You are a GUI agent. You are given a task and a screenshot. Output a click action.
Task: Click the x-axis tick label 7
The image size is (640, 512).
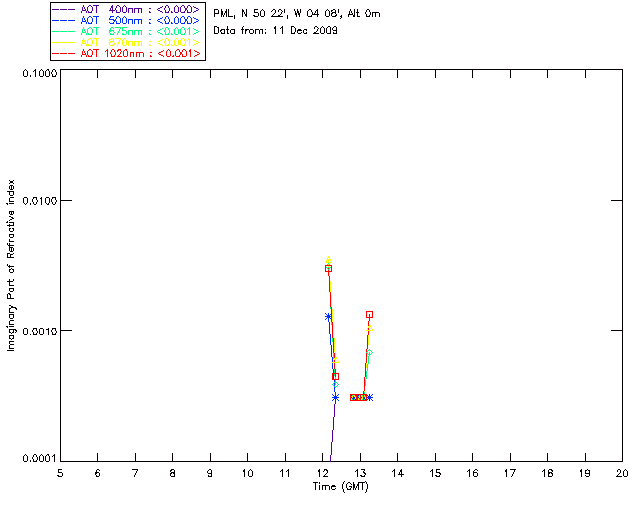click(135, 473)
